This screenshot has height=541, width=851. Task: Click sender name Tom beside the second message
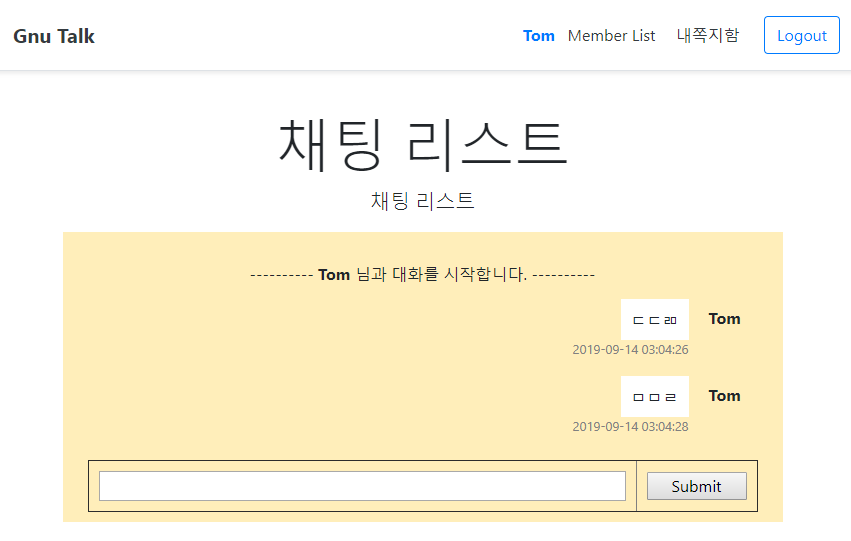pyautogui.click(x=724, y=396)
